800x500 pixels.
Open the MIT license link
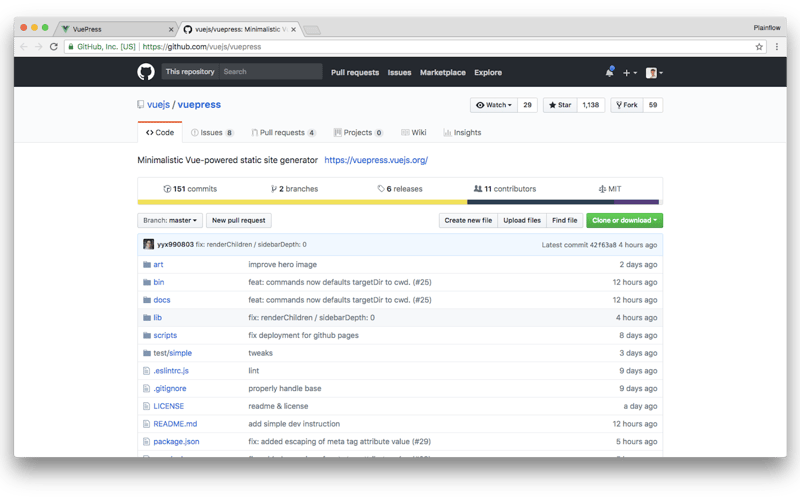tap(610, 189)
